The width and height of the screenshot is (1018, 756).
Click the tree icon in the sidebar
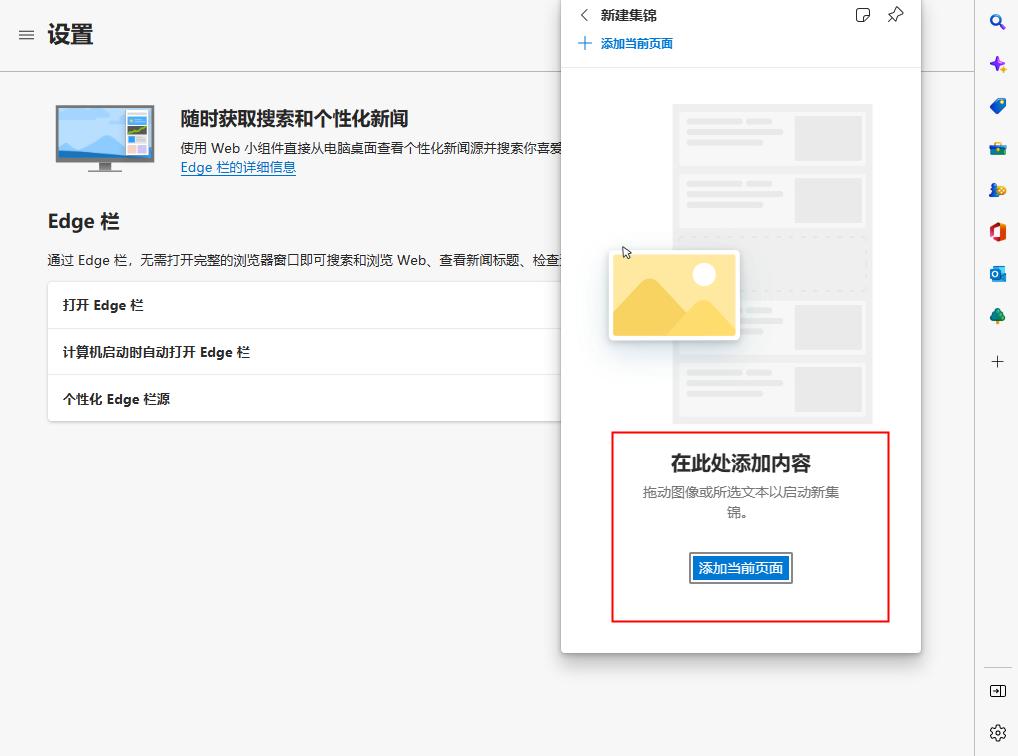(997, 315)
